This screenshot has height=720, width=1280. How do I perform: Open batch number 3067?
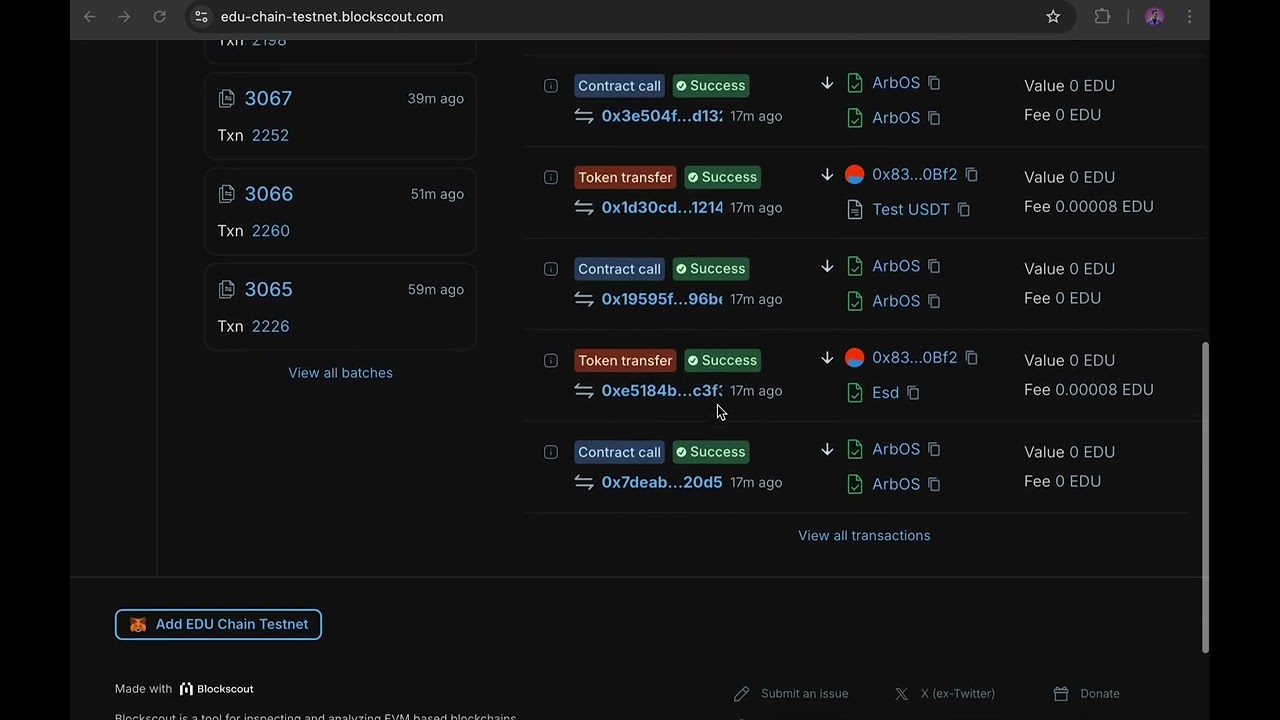pos(268,98)
